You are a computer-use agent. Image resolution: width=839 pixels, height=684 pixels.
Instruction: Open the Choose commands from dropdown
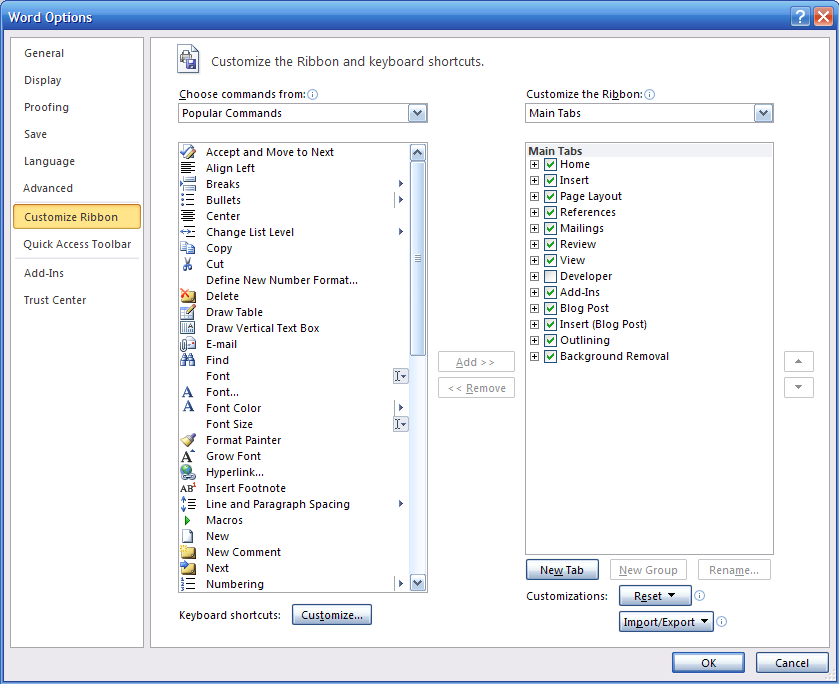[x=417, y=113]
